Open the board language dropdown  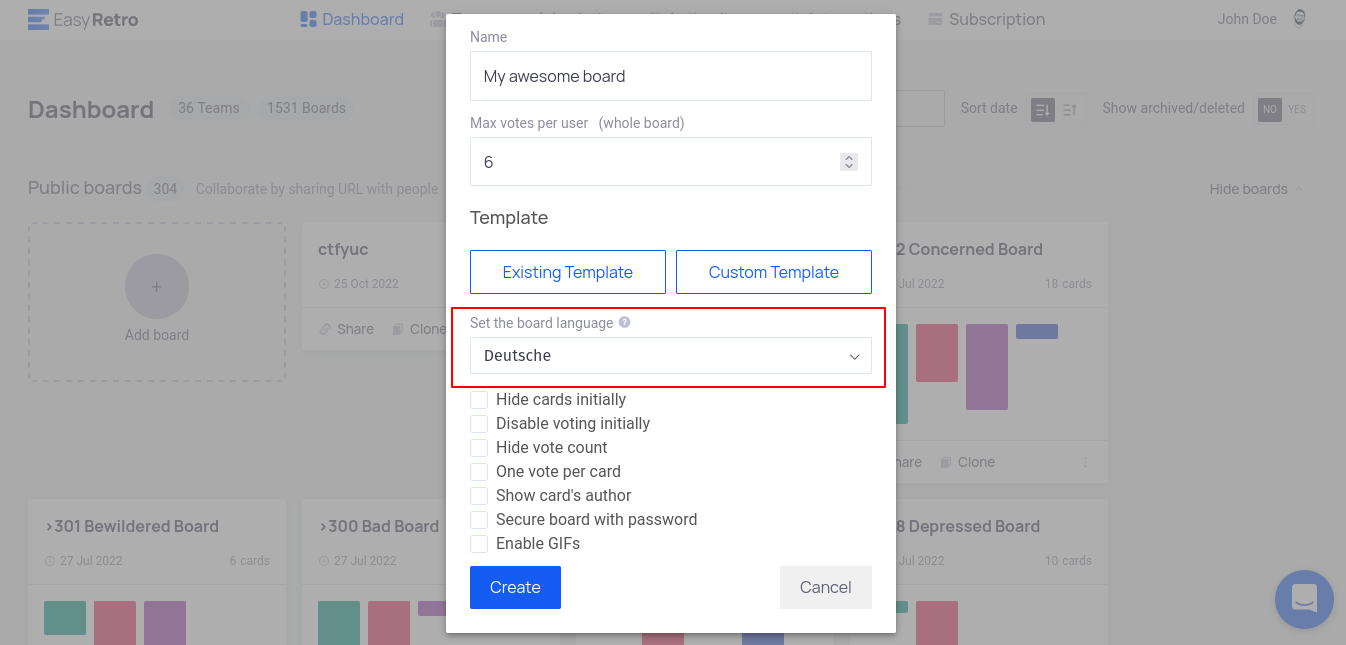tap(670, 356)
